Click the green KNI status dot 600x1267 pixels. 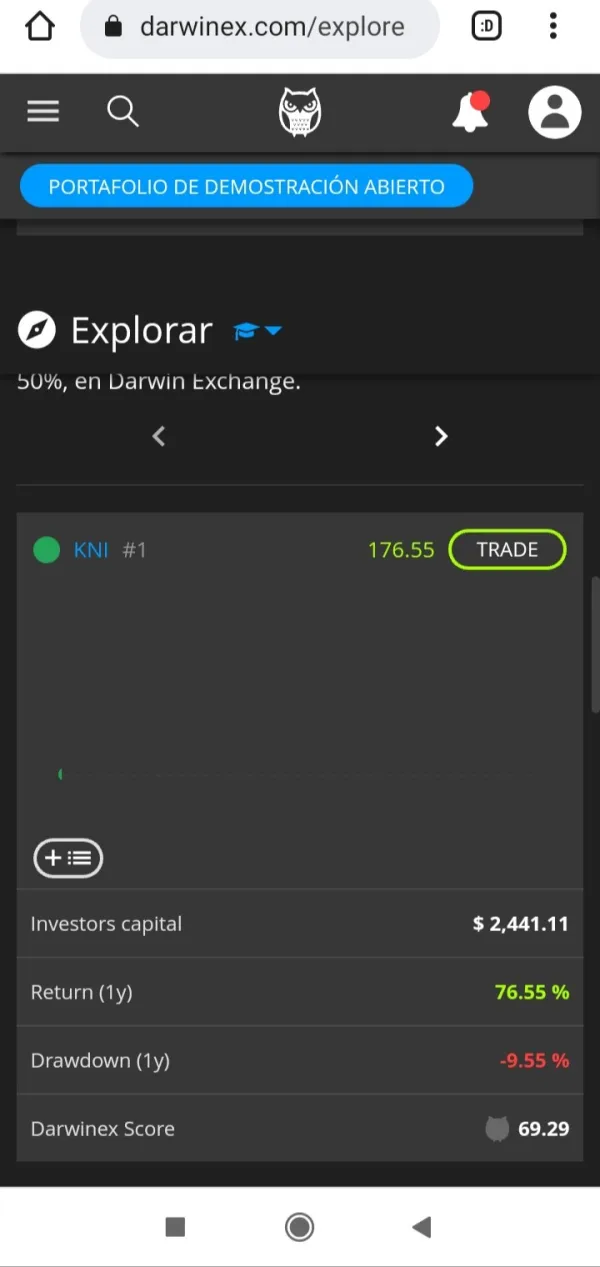pos(47,550)
